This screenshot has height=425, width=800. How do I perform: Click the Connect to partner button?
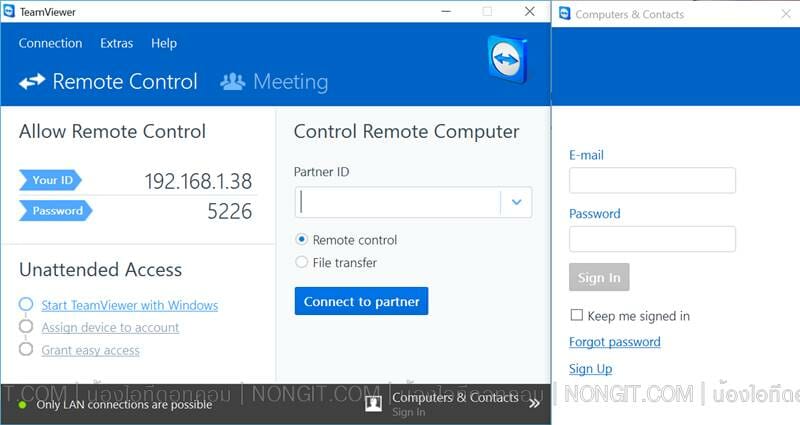[x=361, y=301]
